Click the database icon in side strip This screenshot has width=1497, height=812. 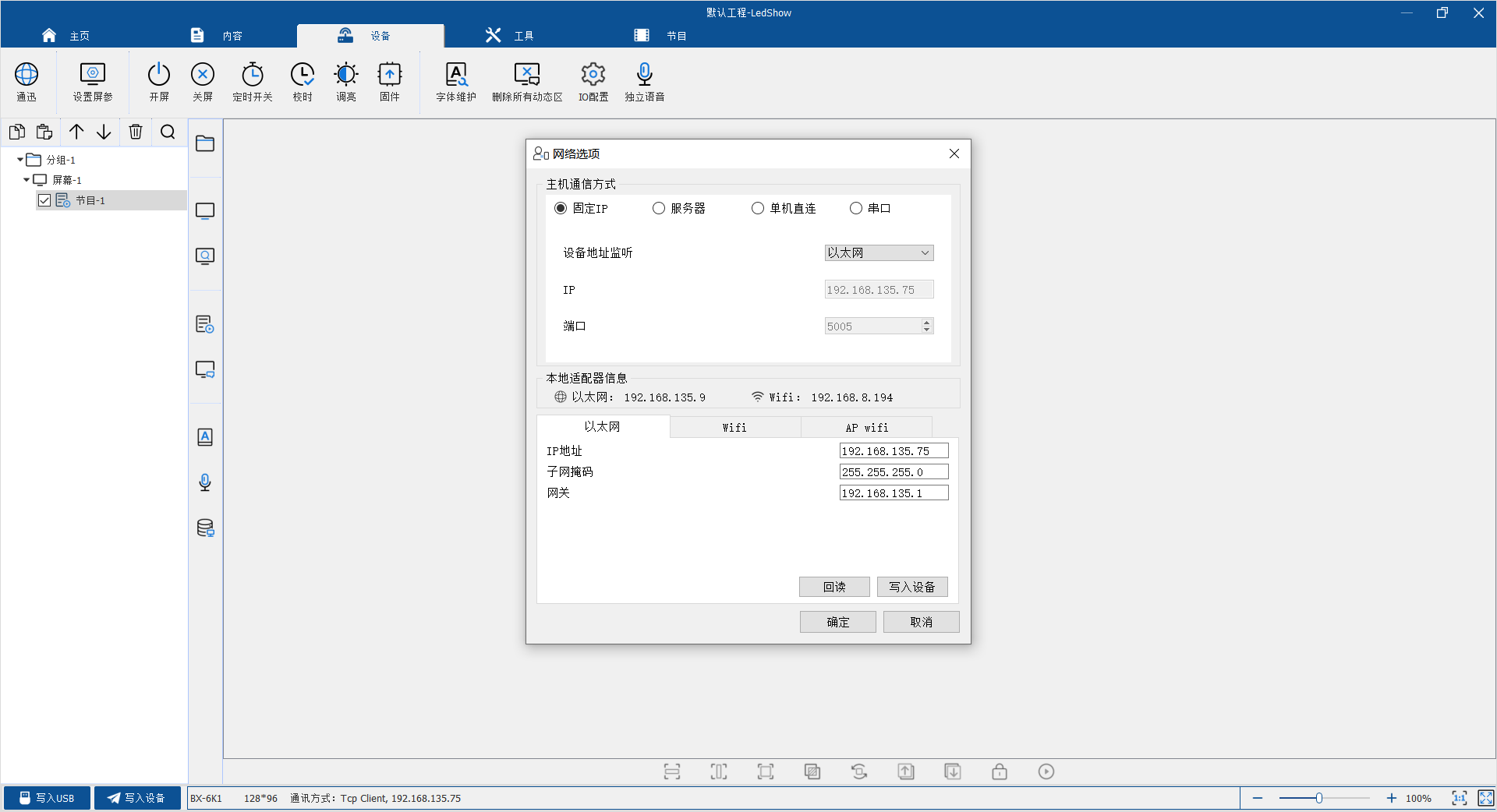205,528
